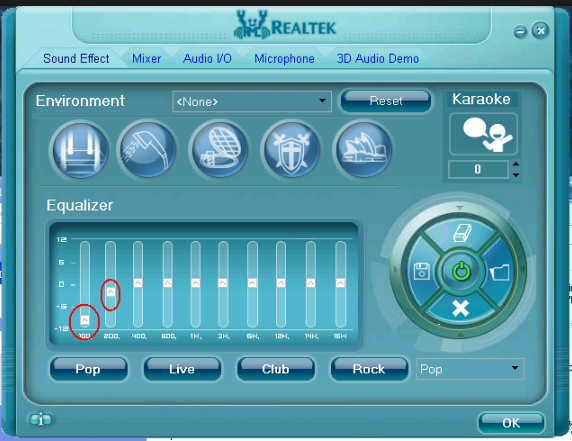The width and height of the screenshot is (572, 441).
Task: Minimize the Realtek audio manager window
Action: point(520,32)
